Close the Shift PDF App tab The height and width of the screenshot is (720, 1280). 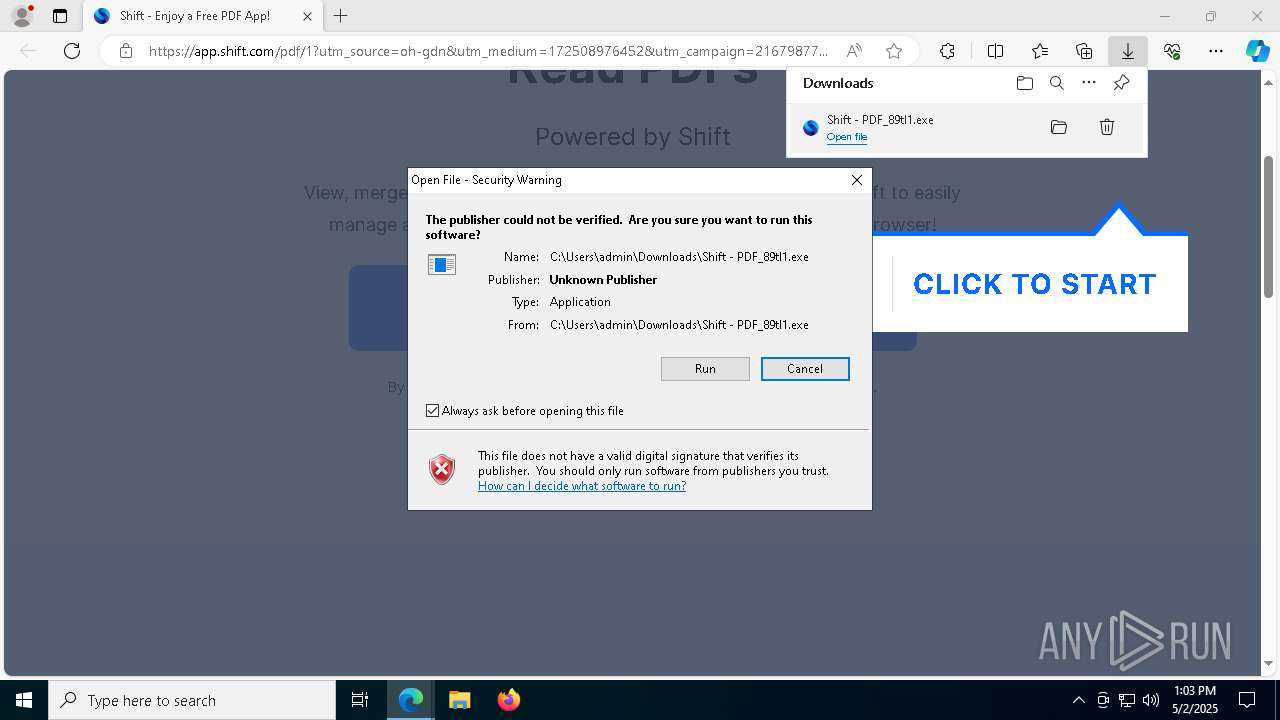307,16
